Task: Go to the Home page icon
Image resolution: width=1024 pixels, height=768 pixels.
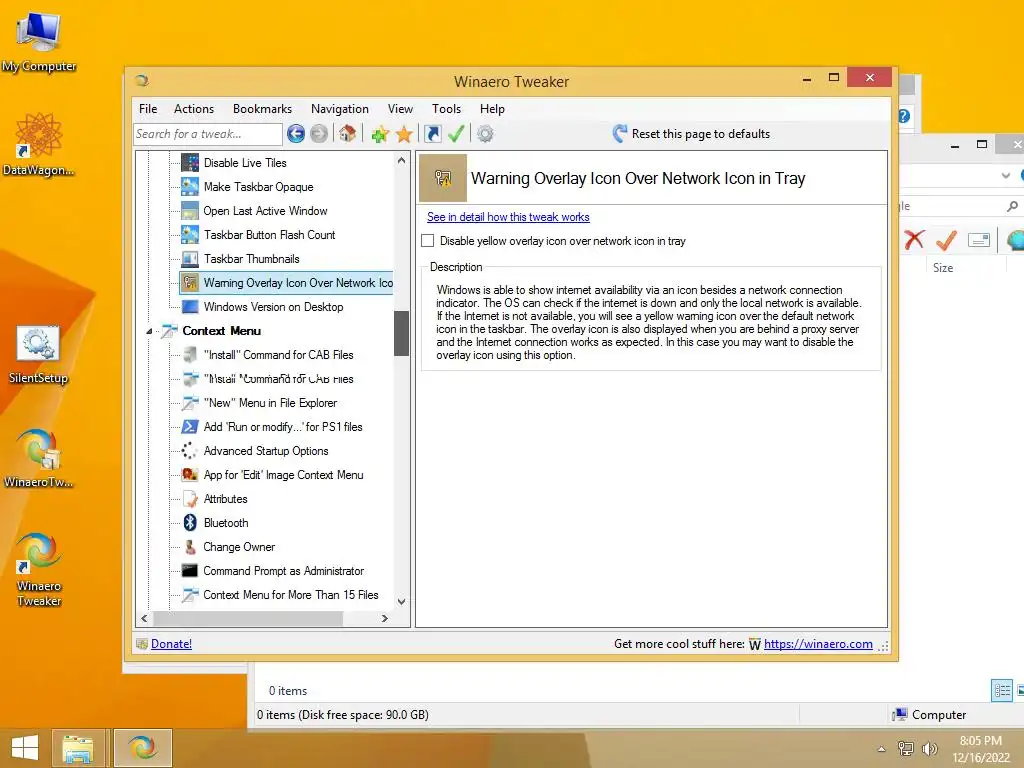Action: click(x=347, y=134)
